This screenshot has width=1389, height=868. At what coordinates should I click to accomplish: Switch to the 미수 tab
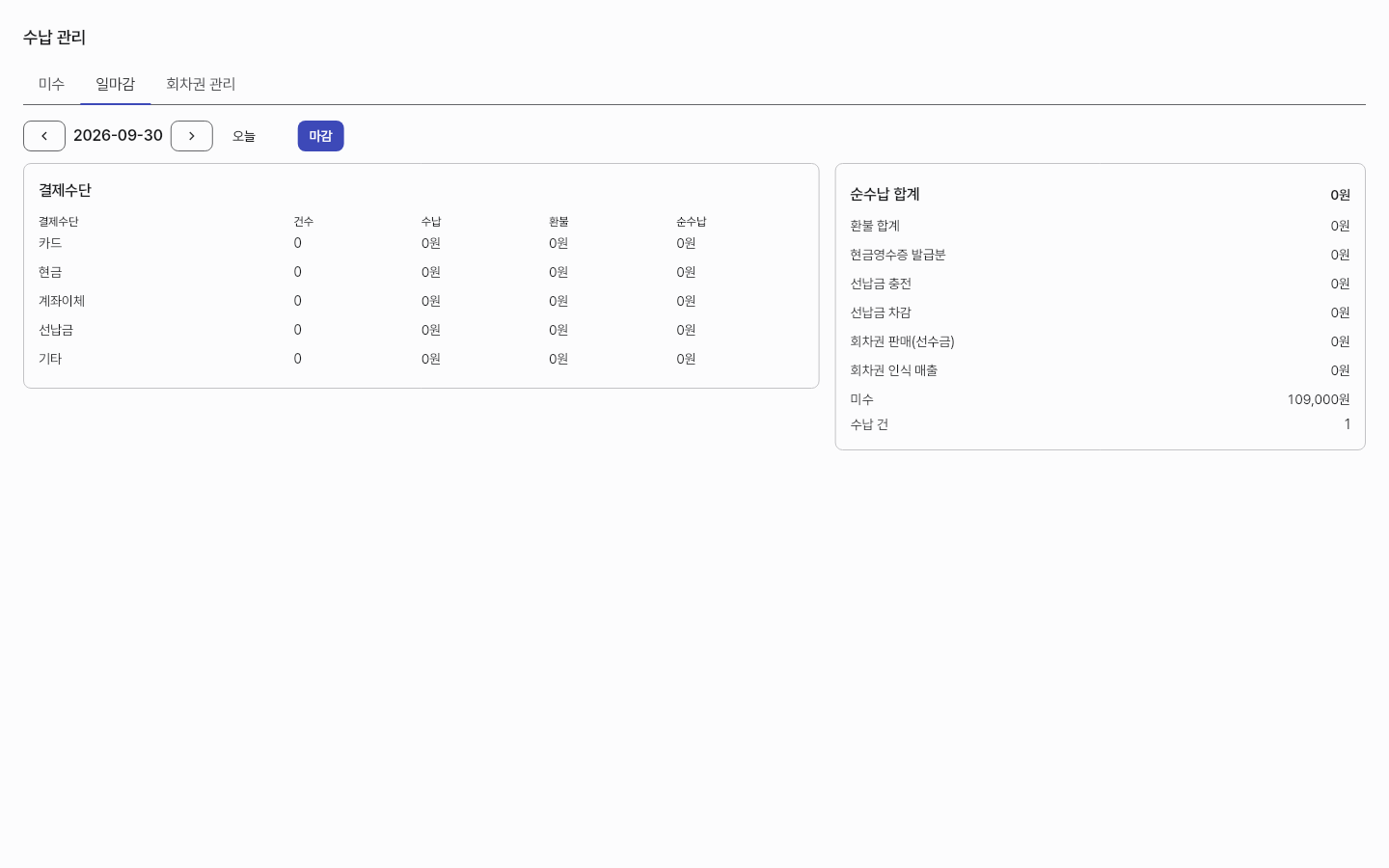point(51,84)
